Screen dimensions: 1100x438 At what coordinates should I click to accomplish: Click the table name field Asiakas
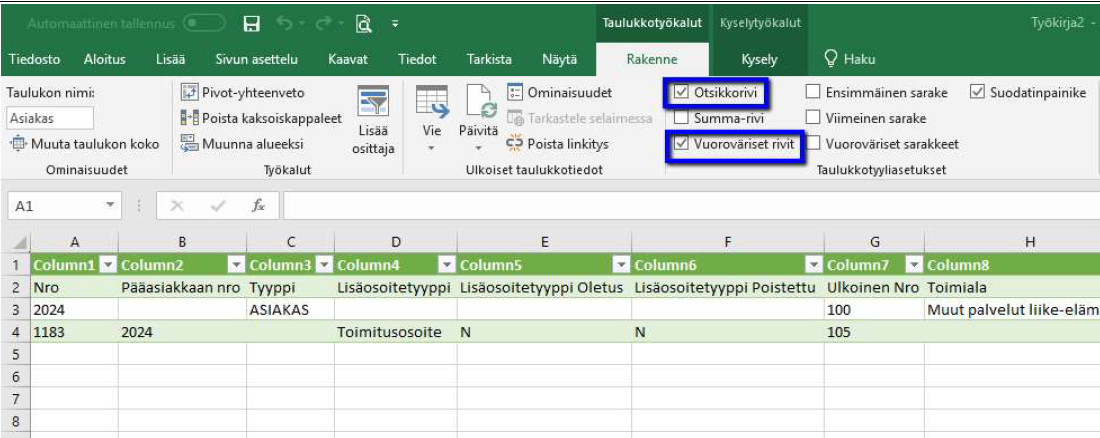click(x=50, y=118)
